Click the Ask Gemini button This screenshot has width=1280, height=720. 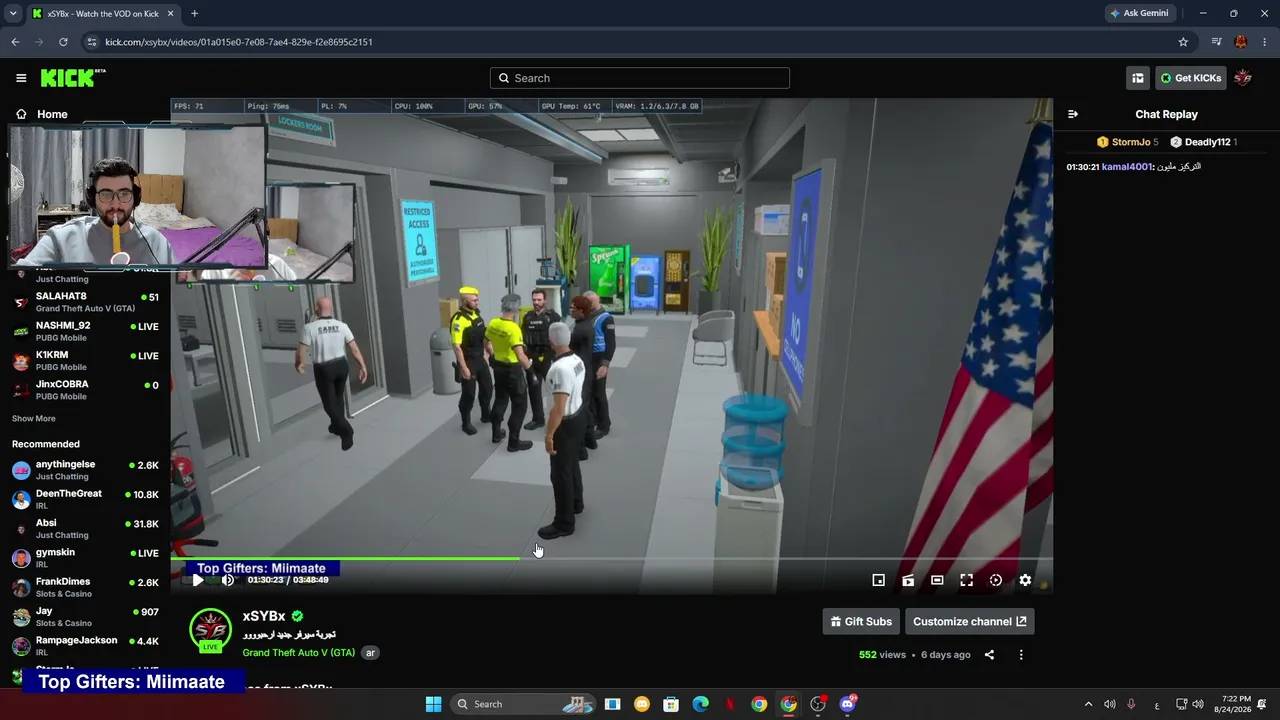point(1139,13)
